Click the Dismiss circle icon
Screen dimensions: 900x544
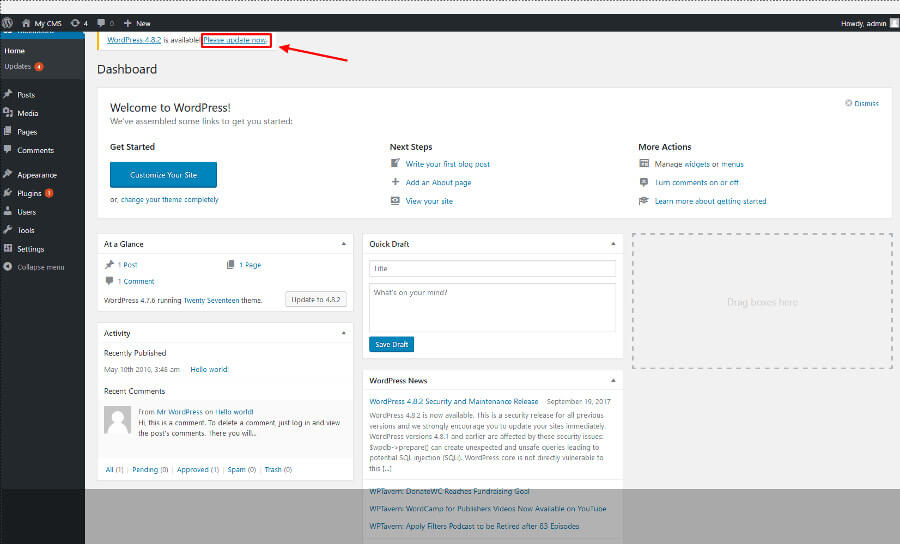point(848,103)
